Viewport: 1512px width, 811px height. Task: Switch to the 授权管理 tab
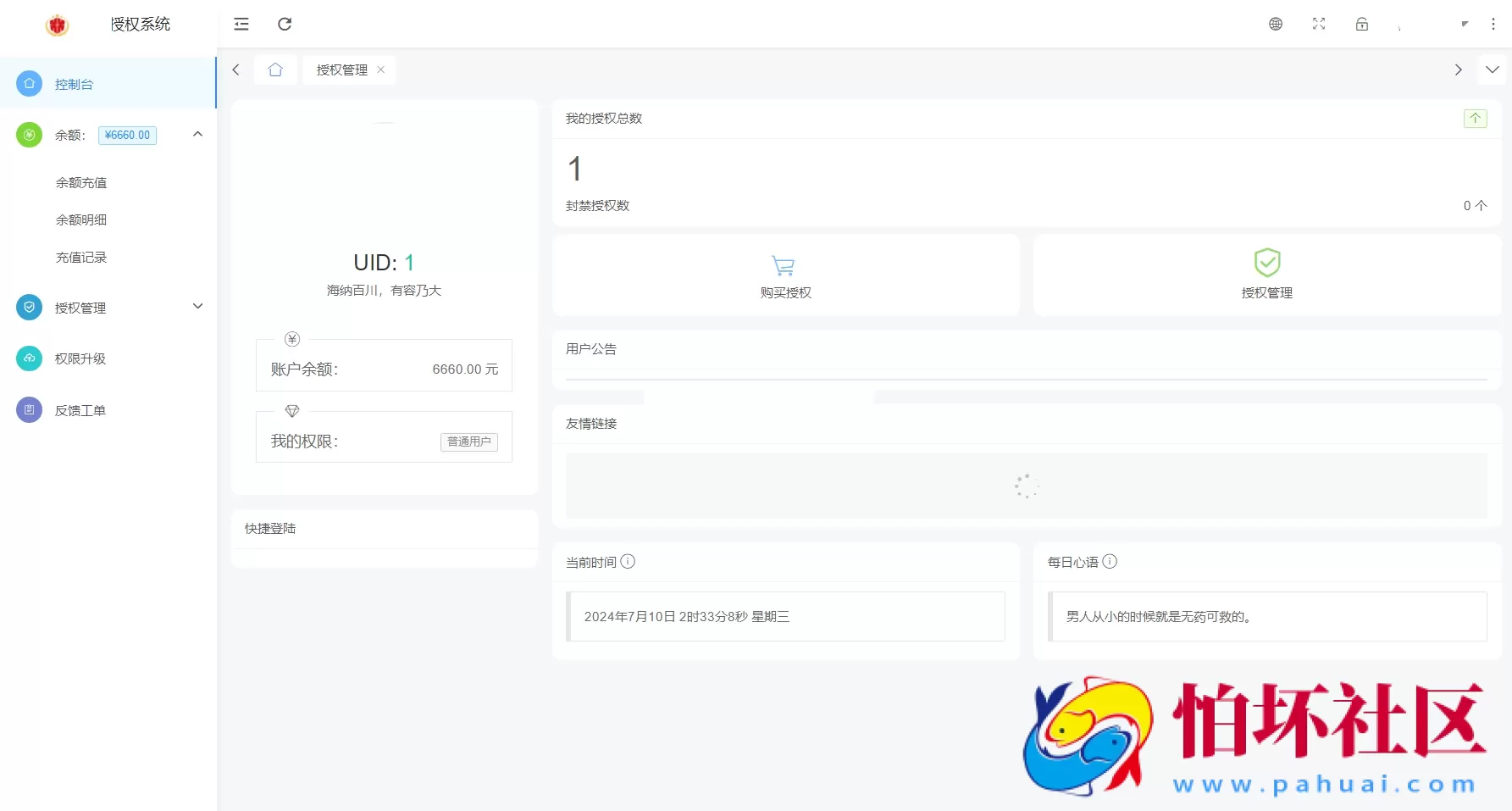tap(341, 69)
